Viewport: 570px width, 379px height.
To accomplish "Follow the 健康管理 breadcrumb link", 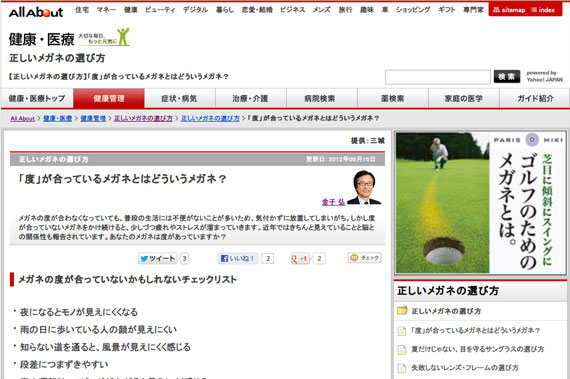I will [93, 118].
